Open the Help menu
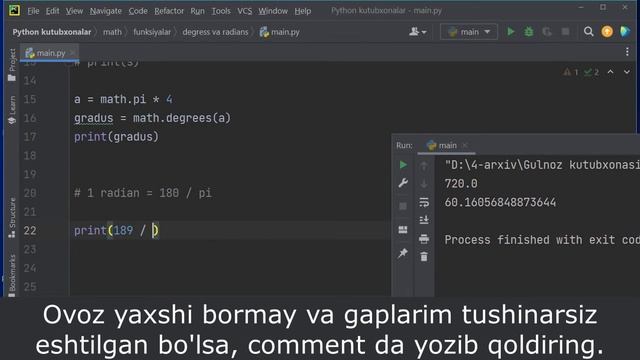This screenshot has width=640, height=360. click(303, 11)
